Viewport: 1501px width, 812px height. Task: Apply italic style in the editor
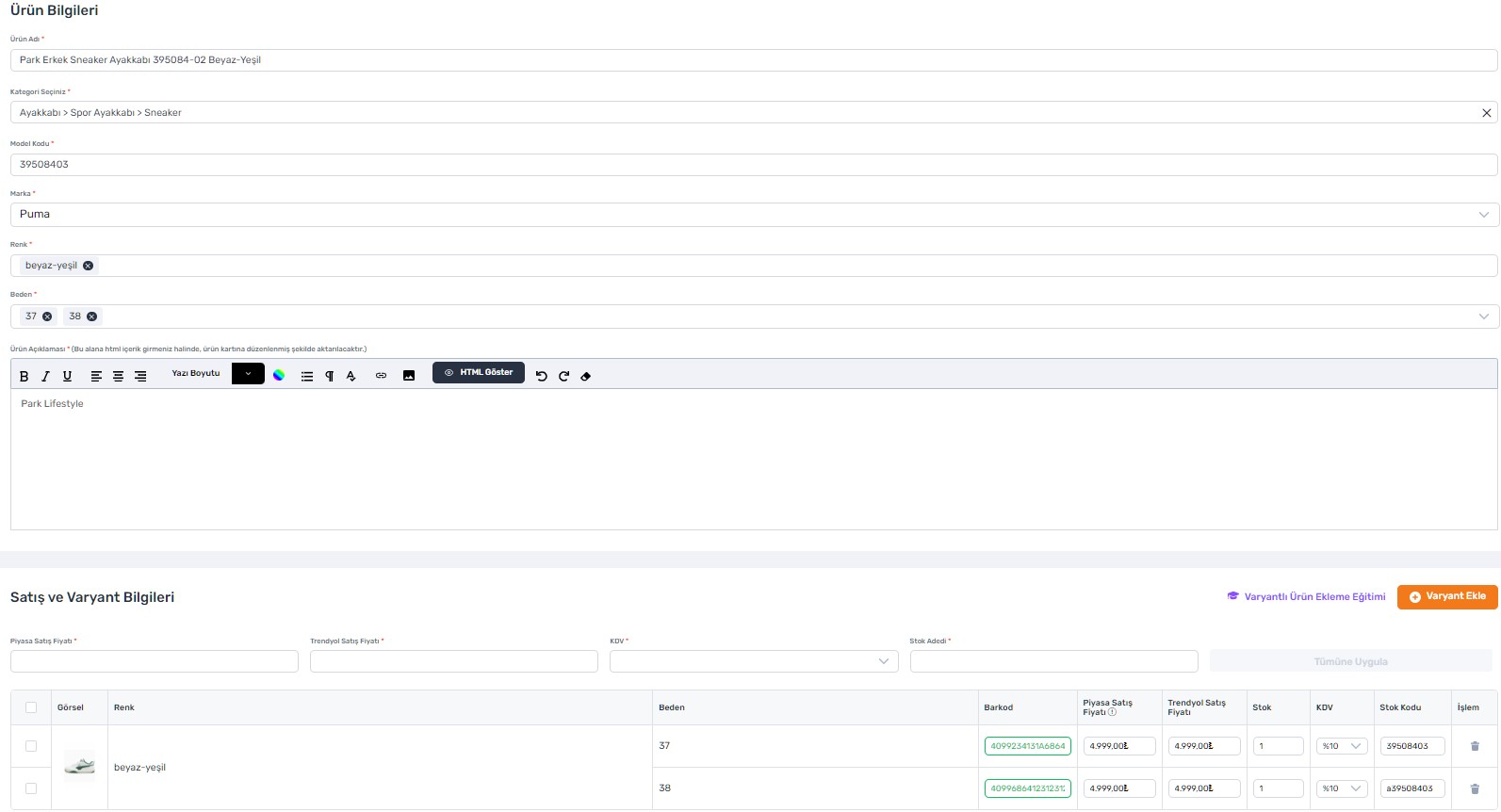(45, 376)
